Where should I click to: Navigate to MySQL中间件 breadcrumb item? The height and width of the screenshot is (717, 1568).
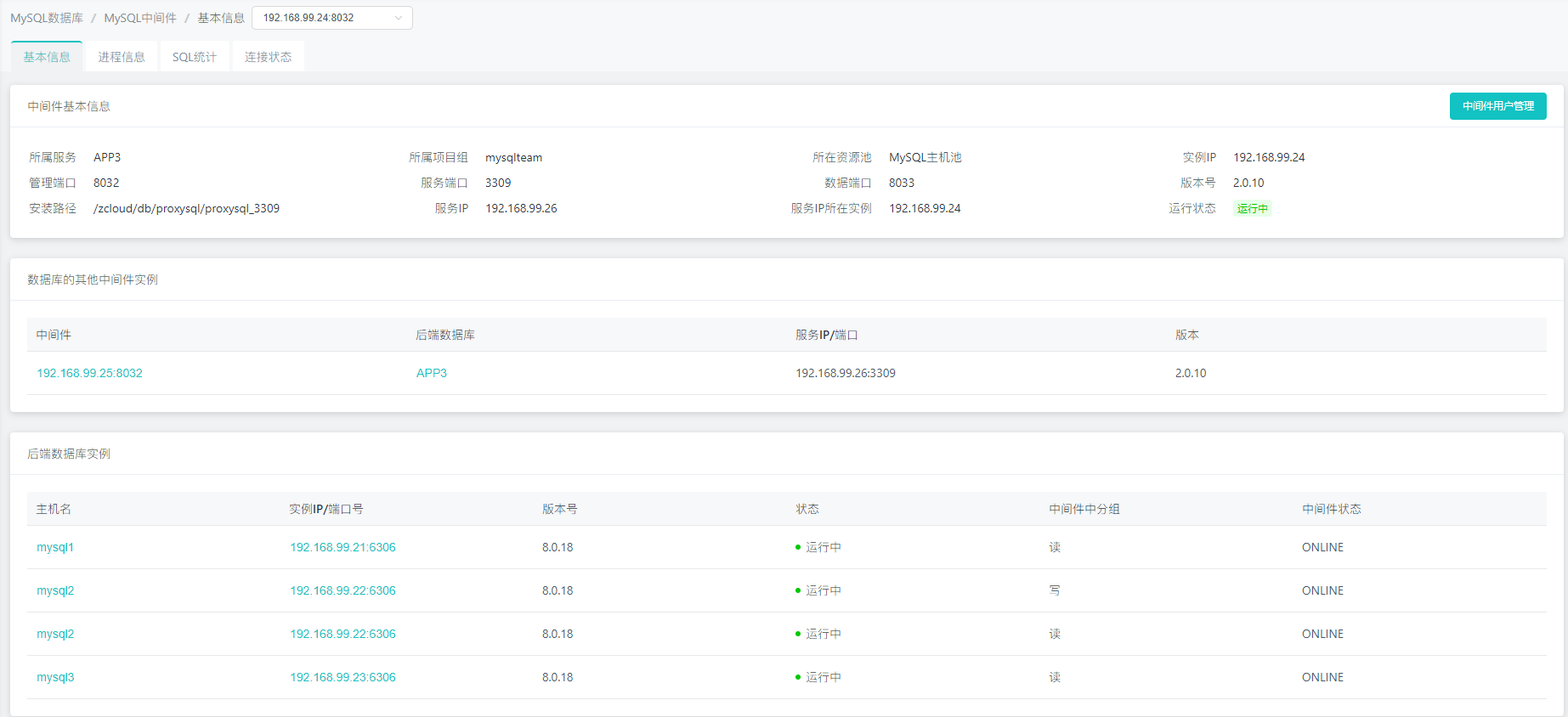point(140,18)
